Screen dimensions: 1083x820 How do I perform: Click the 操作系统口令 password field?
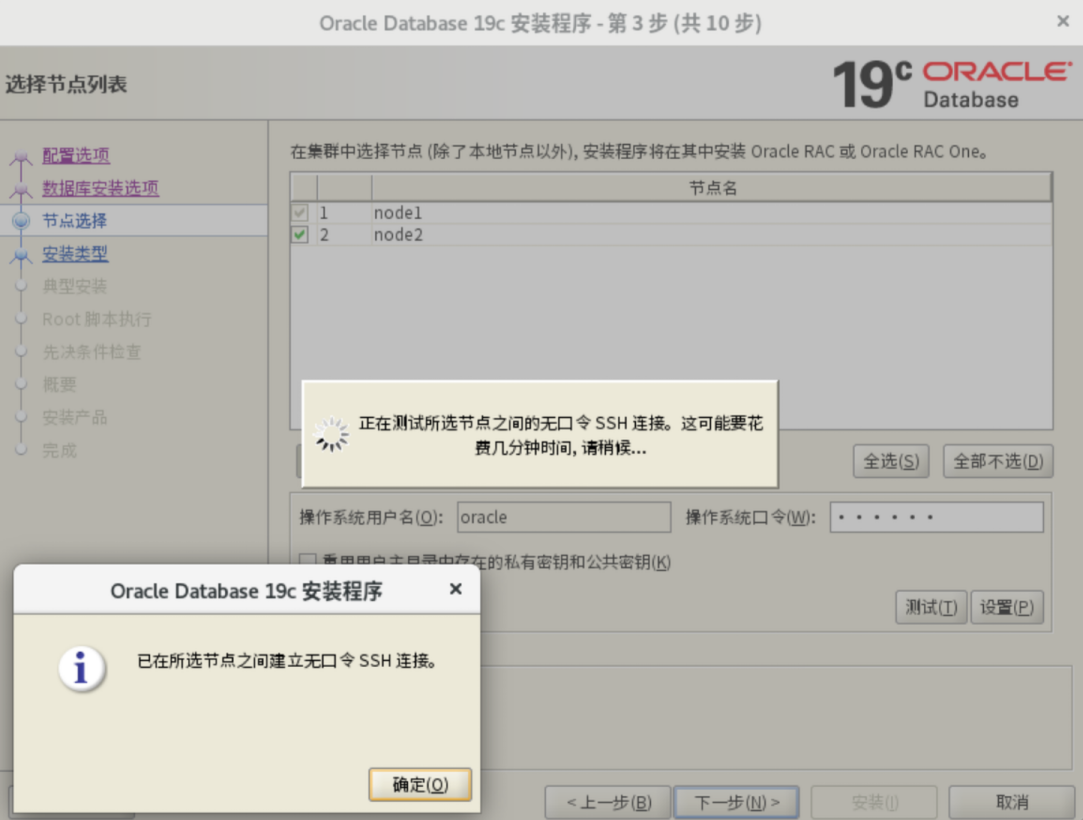[x=936, y=517]
